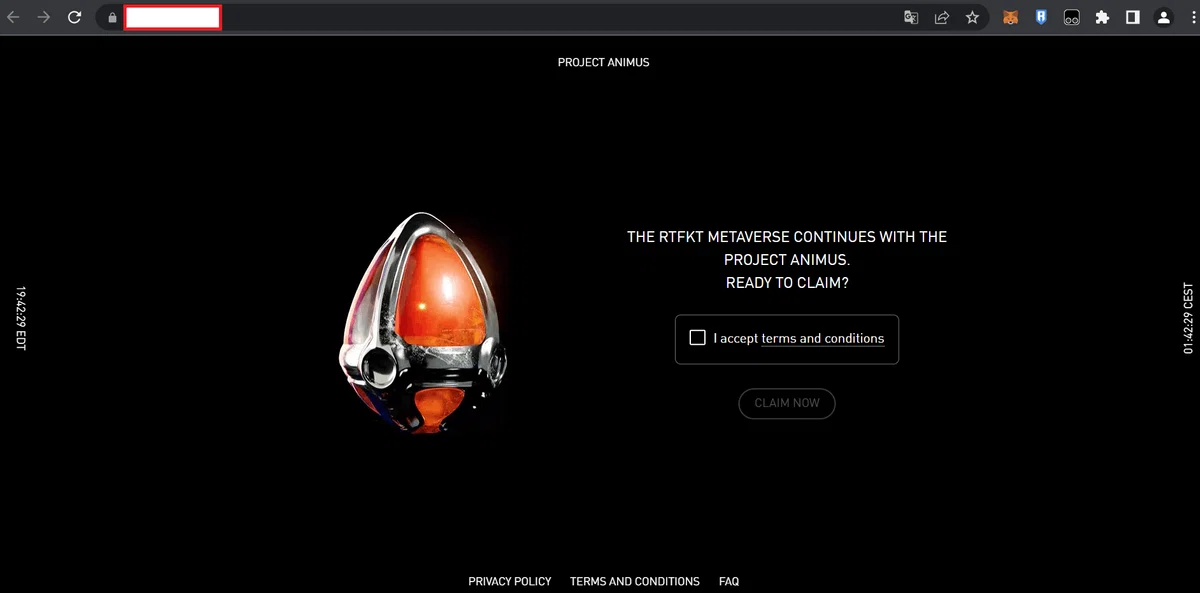Share this page with the share icon
Viewport: 1200px width, 593px height.
(941, 17)
